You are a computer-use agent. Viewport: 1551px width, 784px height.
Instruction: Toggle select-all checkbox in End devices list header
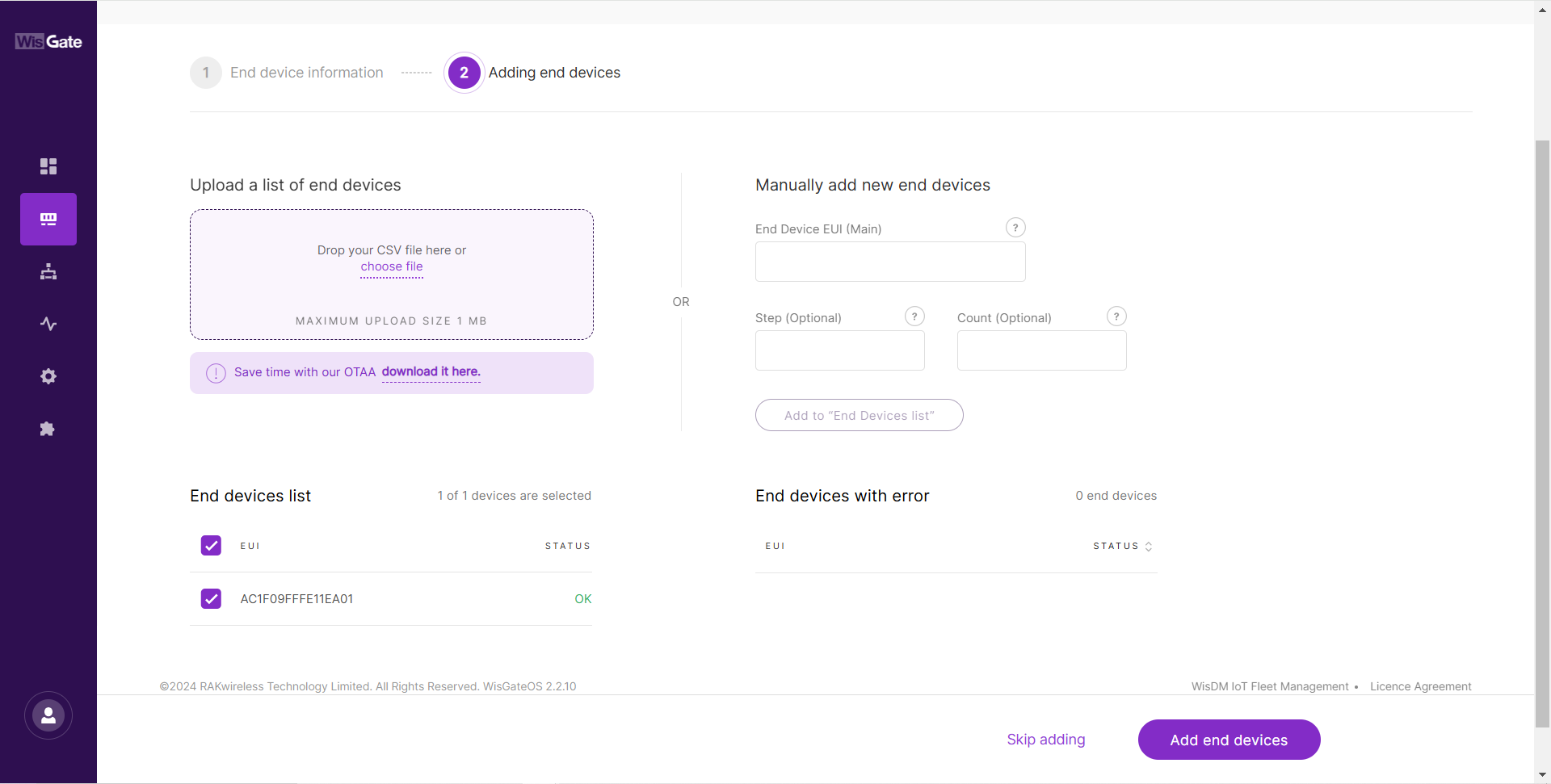211,546
